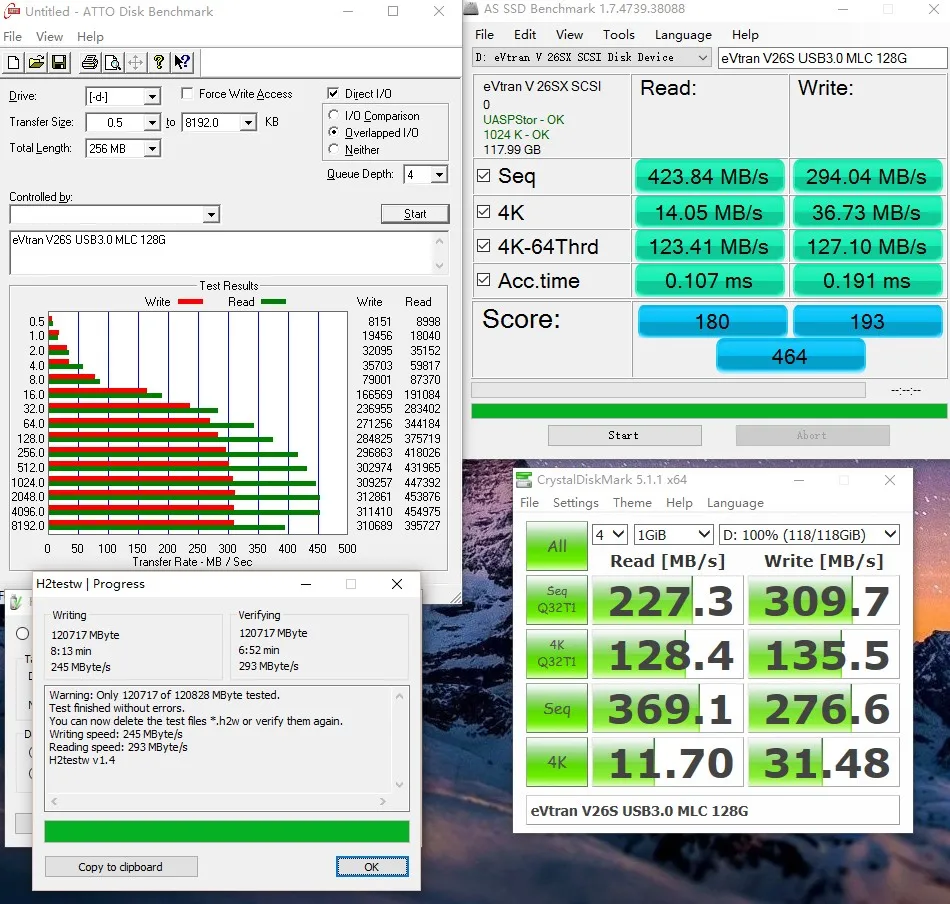Viewport: 950px width, 904px height.
Task: Click the CrystalDiskMark comment field at bottom
Action: pyautogui.click(x=712, y=811)
